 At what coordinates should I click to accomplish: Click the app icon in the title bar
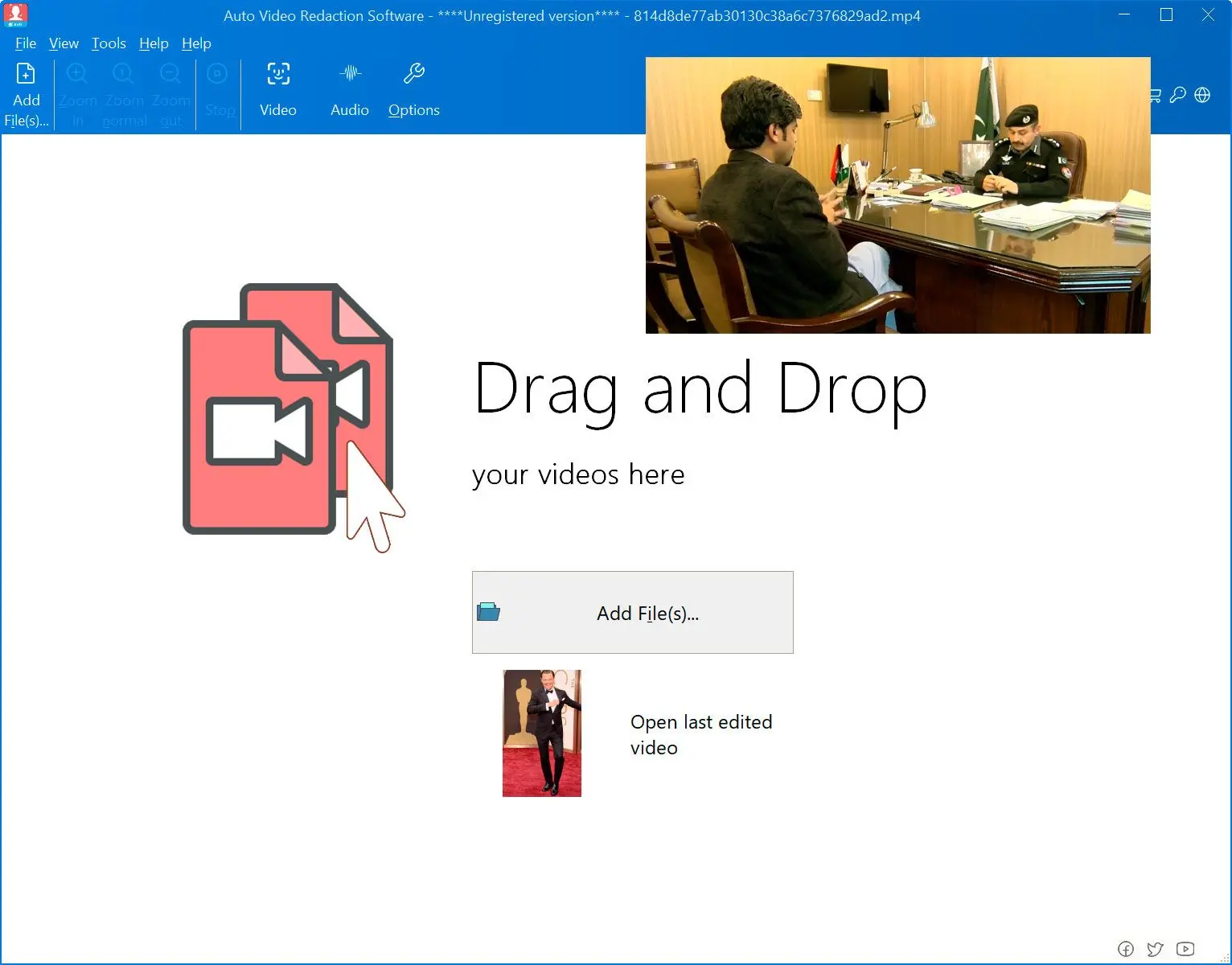click(15, 15)
